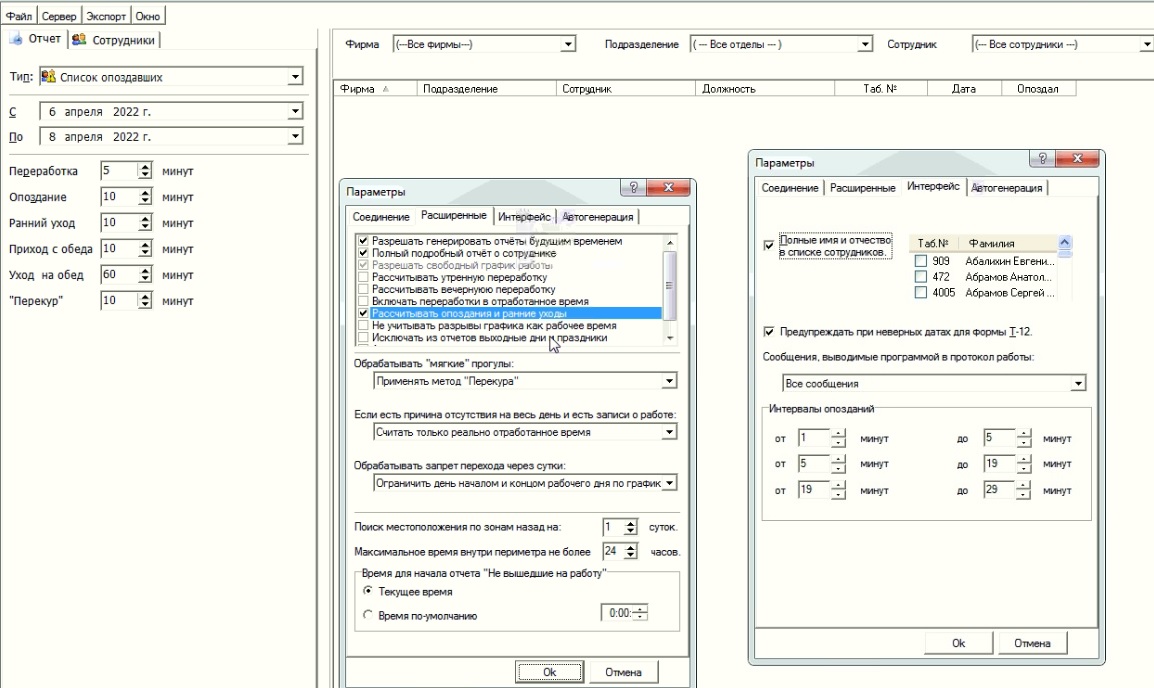Switch to the Отчет tab
The width and height of the screenshot is (1154, 688).
click(x=36, y=39)
